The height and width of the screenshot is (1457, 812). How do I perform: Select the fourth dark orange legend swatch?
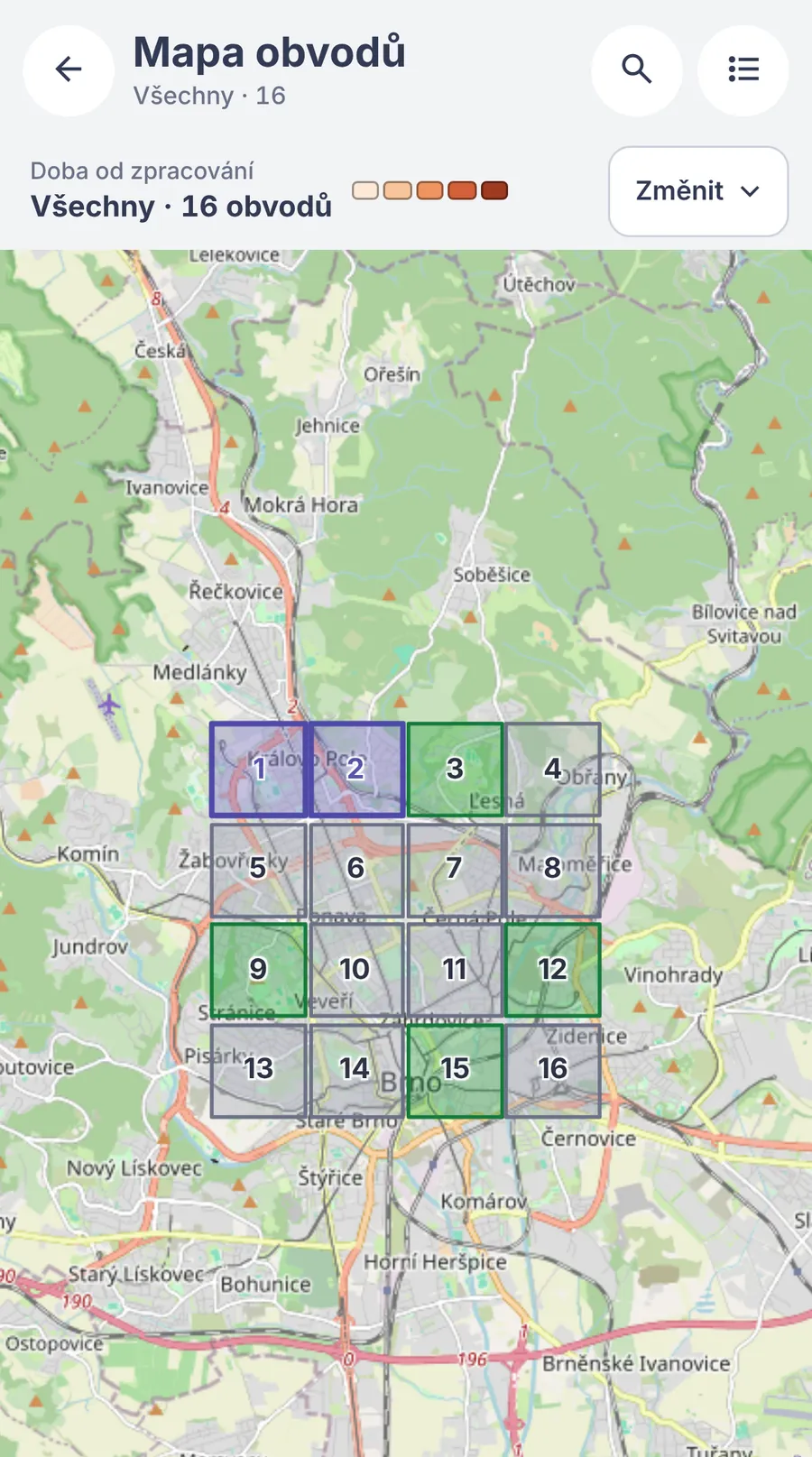[x=462, y=190]
